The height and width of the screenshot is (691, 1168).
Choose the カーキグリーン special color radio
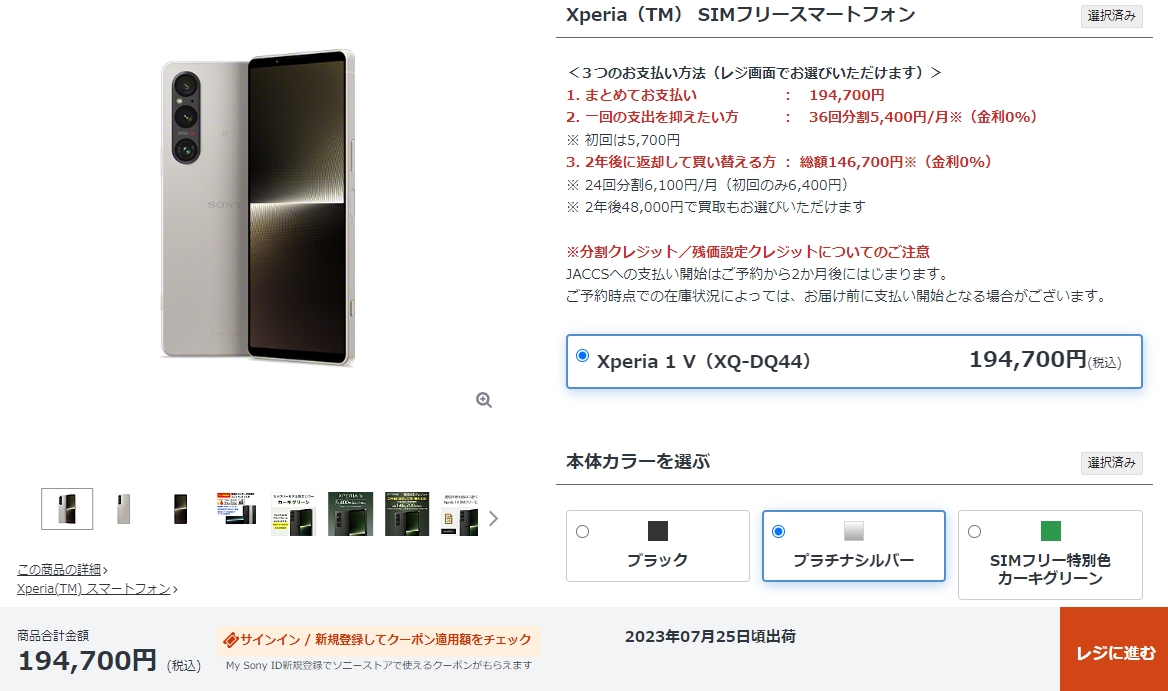[974, 532]
